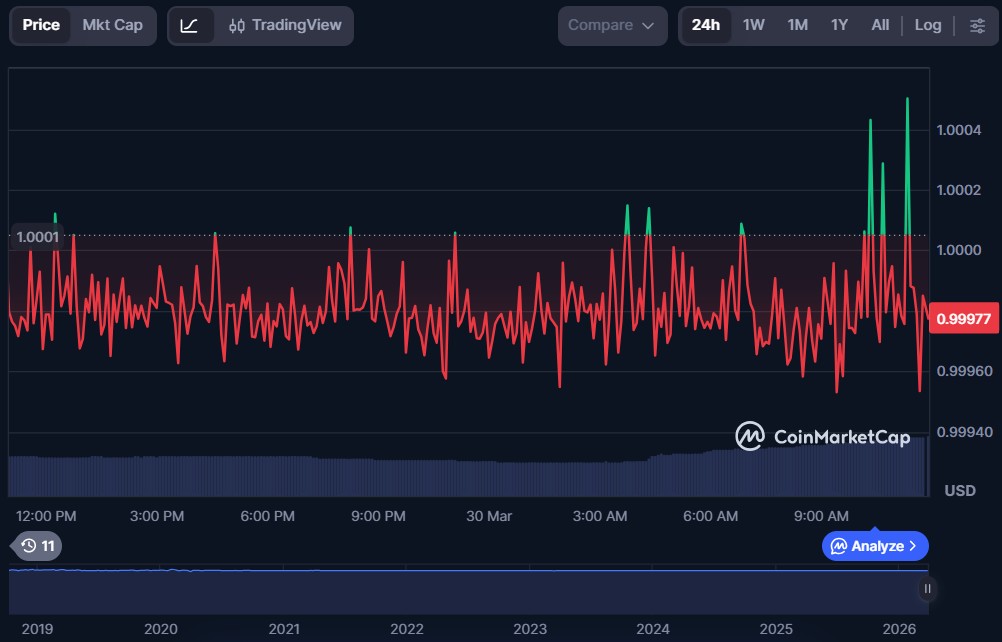Select the 1W time range tab
Image resolution: width=1002 pixels, height=642 pixels.
753,25
